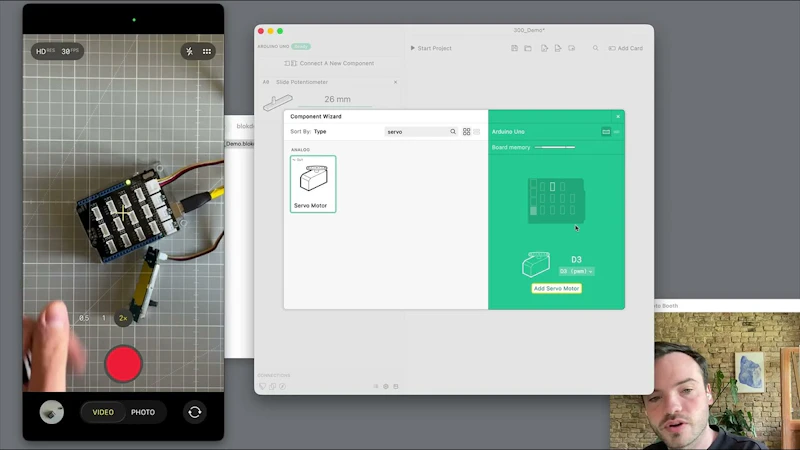Screen dimensions: 800x450
Task: Click the search icon in the top toolbar
Action: 595,48
